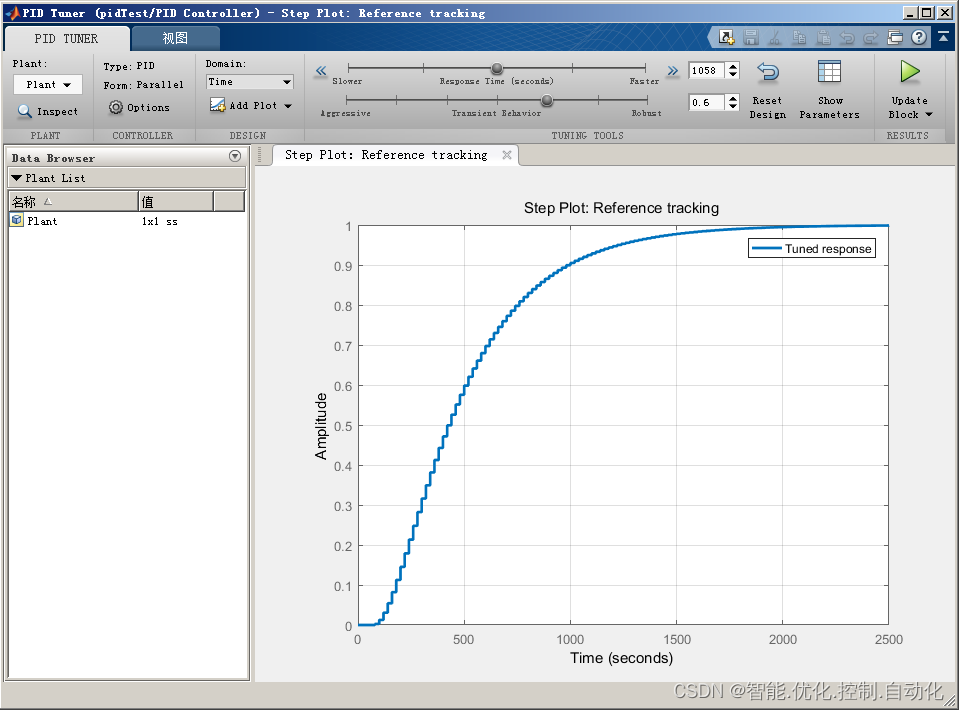The height and width of the screenshot is (710, 959).
Task: Open Data Browser panel actions menu
Action: coord(235,157)
